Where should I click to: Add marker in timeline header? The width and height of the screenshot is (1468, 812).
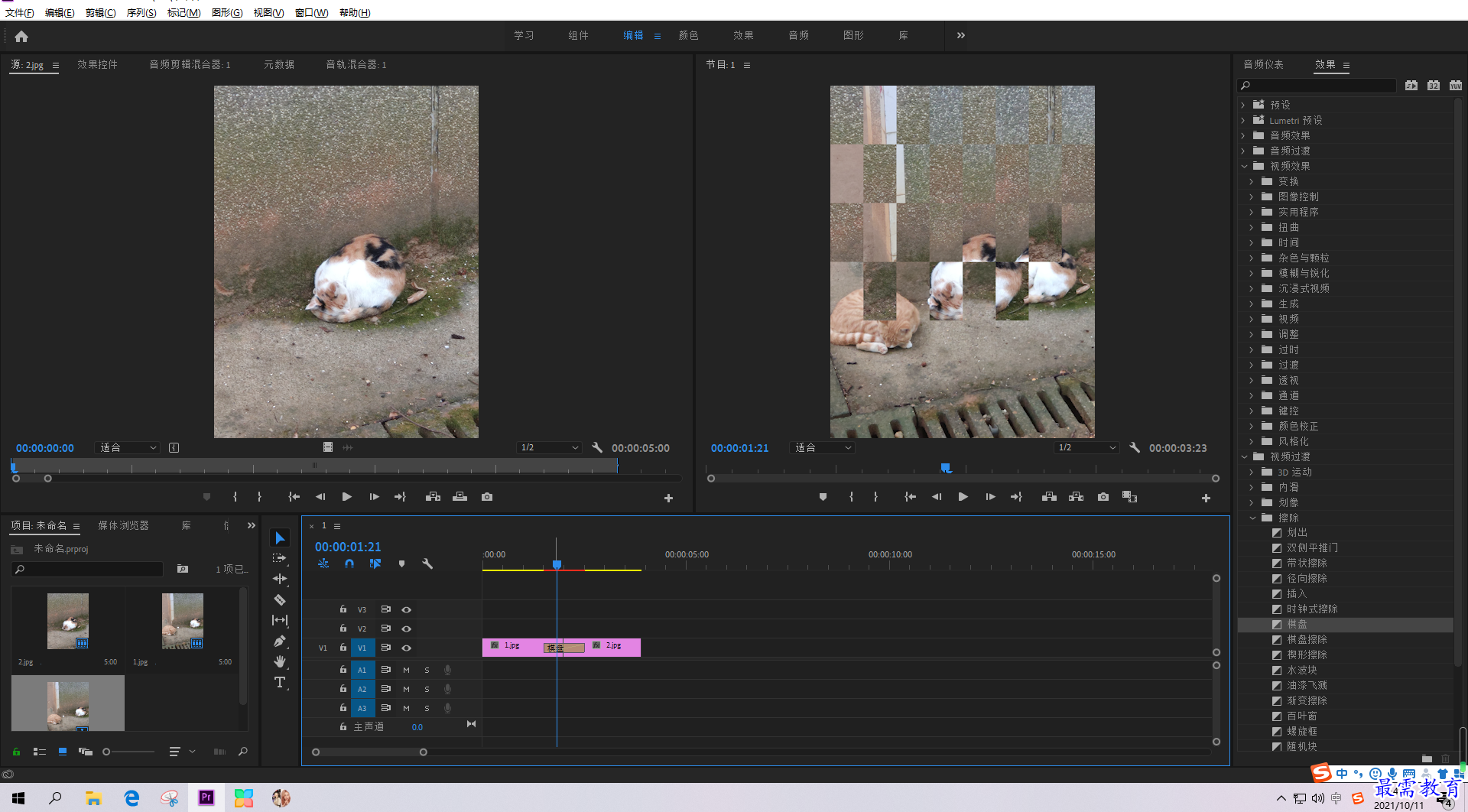401,564
